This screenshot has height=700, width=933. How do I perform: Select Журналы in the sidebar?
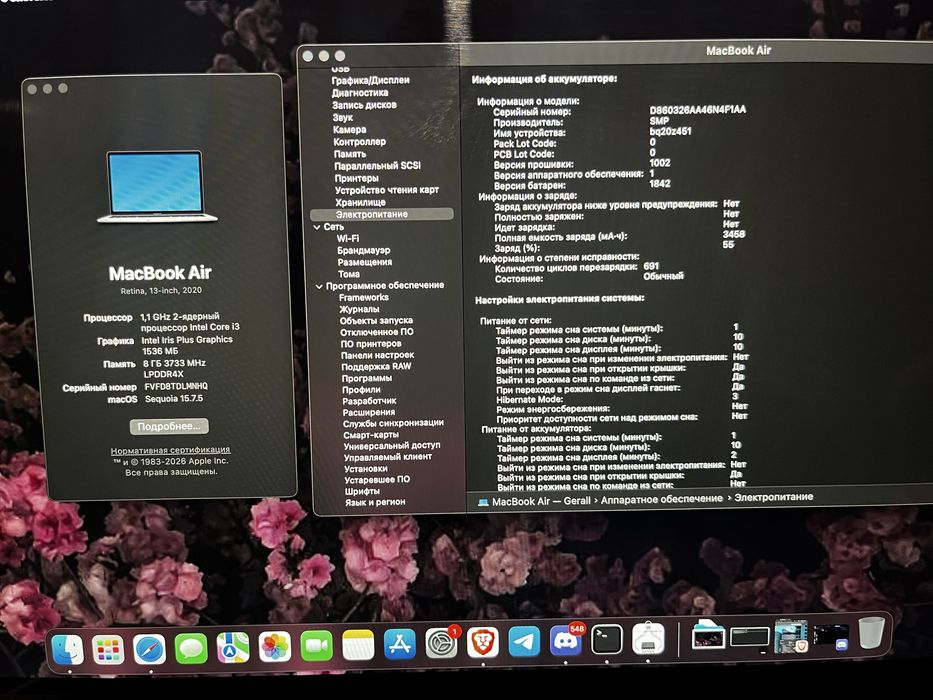[x=359, y=310]
